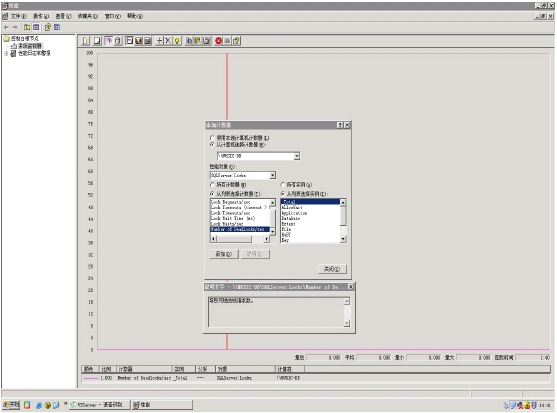Select Database in the instance list
The height and width of the screenshot is (413, 557).
(x=310, y=218)
